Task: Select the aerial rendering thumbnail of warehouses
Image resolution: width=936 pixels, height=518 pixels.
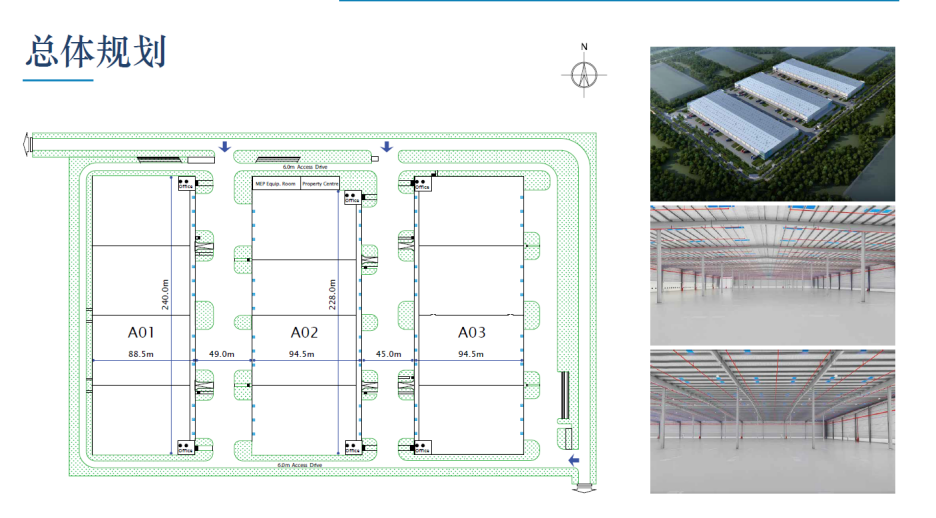Action: point(772,124)
